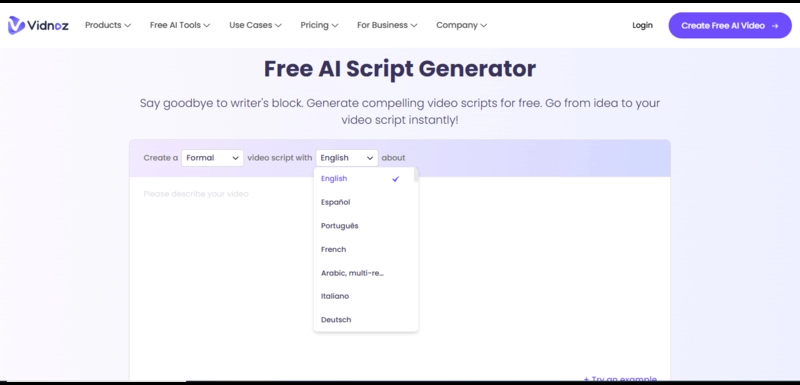This screenshot has height=385, width=800.
Task: Open the Company menu
Action: (461, 25)
